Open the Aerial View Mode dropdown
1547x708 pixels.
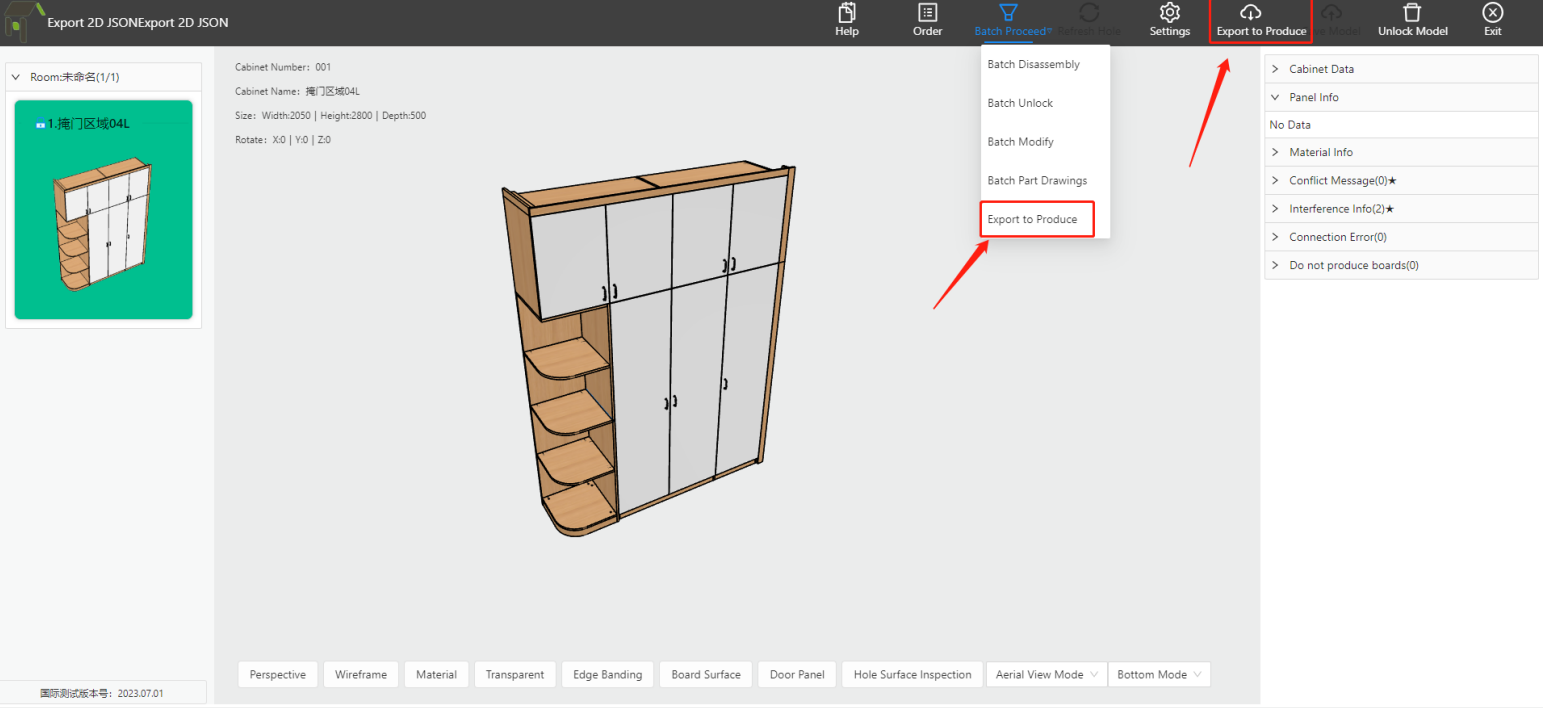1046,675
